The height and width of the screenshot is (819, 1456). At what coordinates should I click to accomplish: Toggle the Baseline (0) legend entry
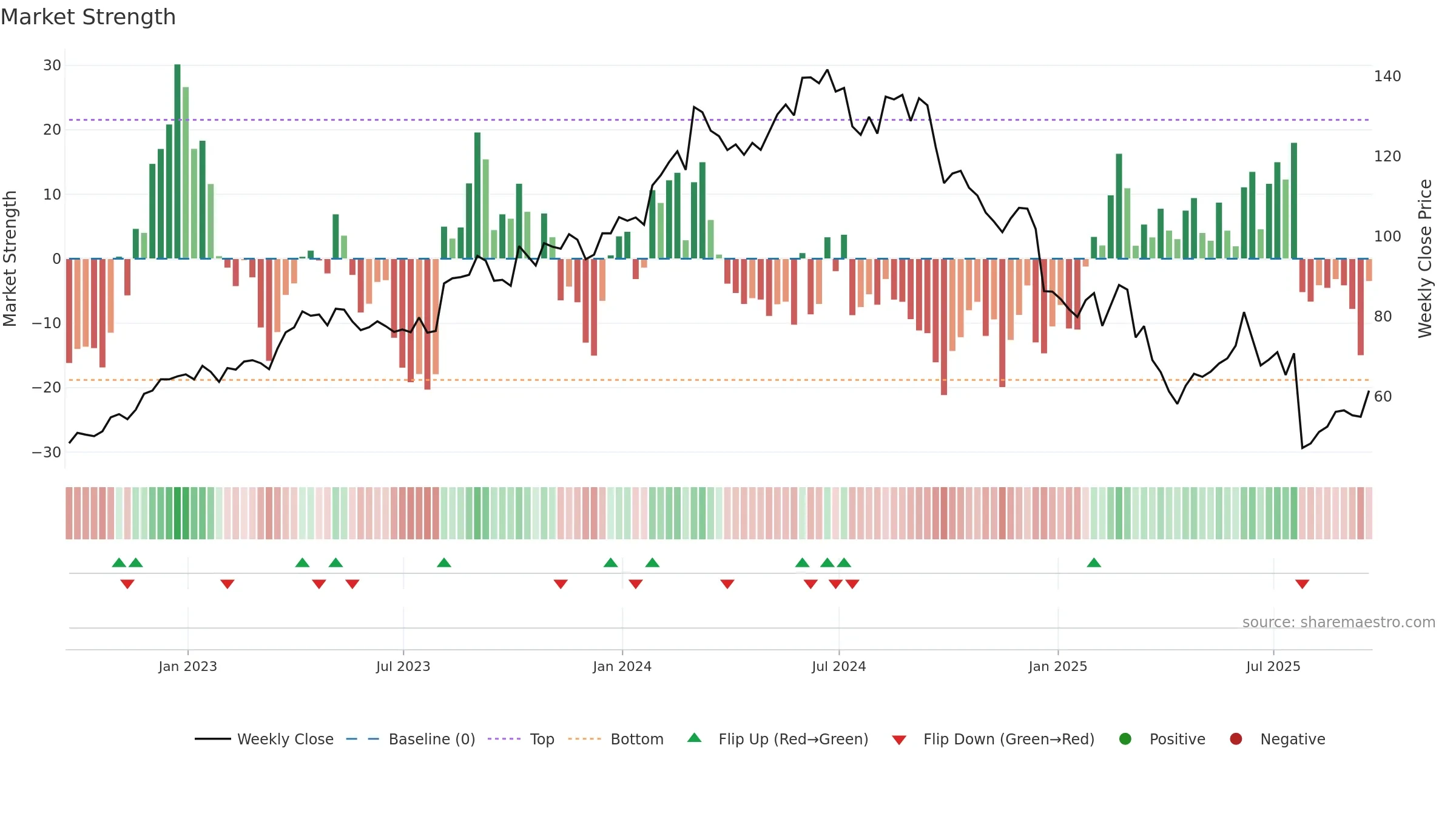click(x=411, y=739)
